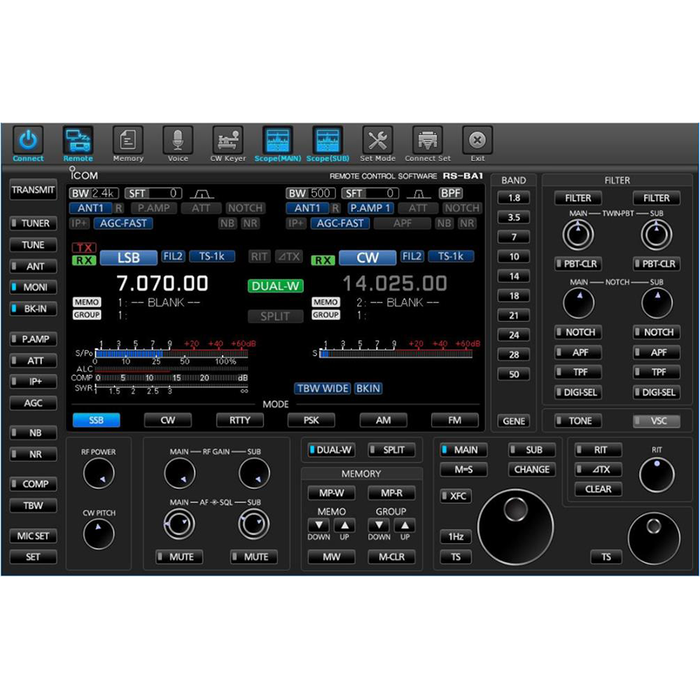
Task: Click memory channel UP arrow
Action: [345, 525]
